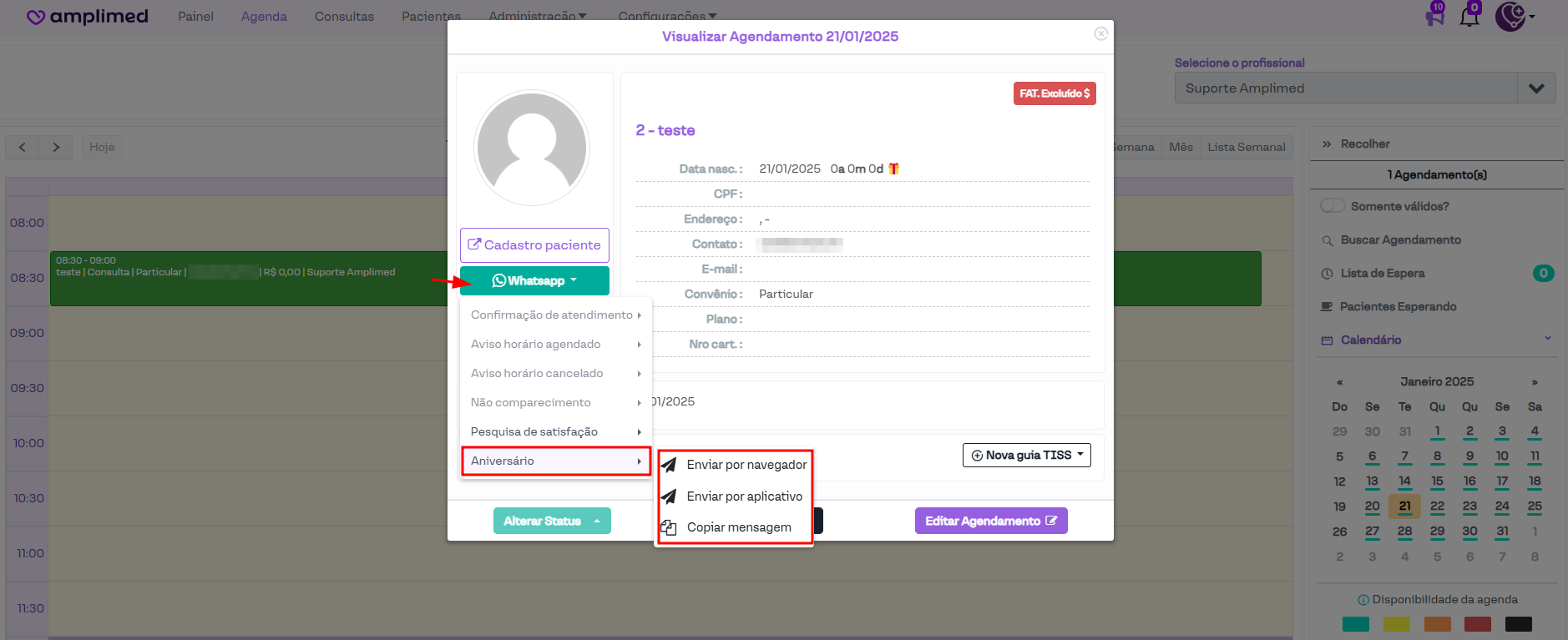The image size is (1568, 640).
Task: Click the notification bell icon
Action: click(1469, 16)
